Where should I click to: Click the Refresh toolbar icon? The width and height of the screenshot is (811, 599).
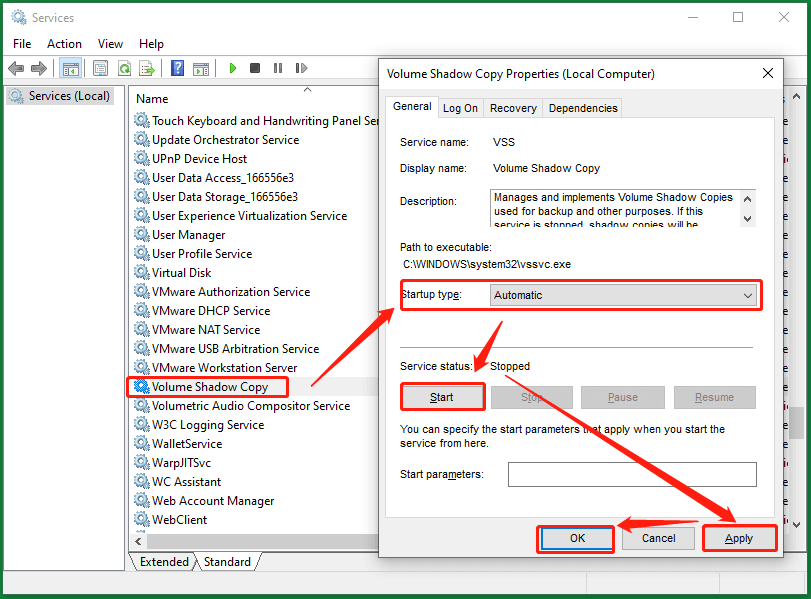coord(124,68)
